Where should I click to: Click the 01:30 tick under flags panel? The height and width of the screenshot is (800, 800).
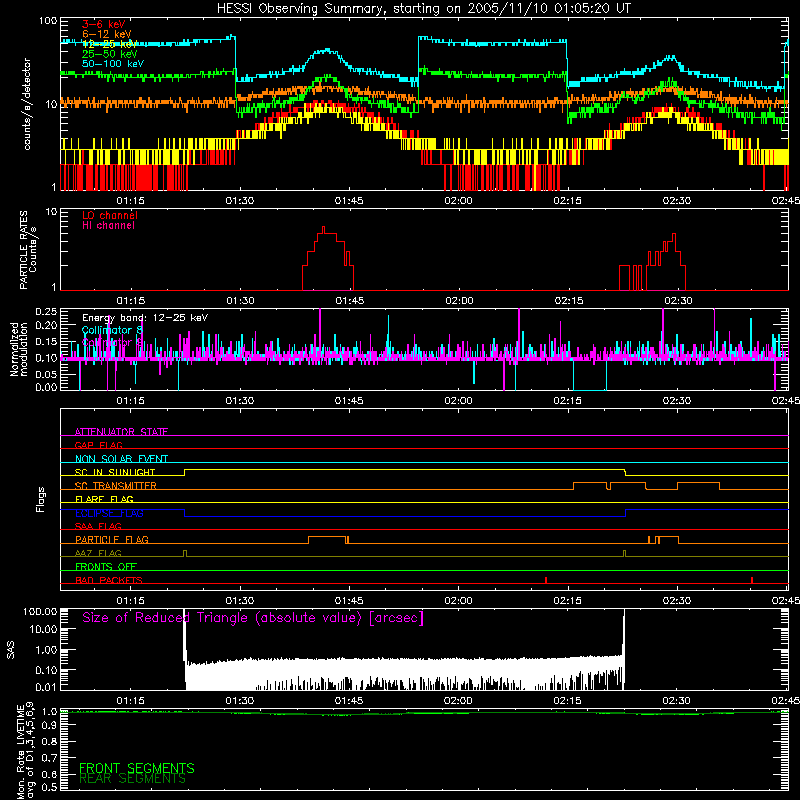[x=240, y=601]
